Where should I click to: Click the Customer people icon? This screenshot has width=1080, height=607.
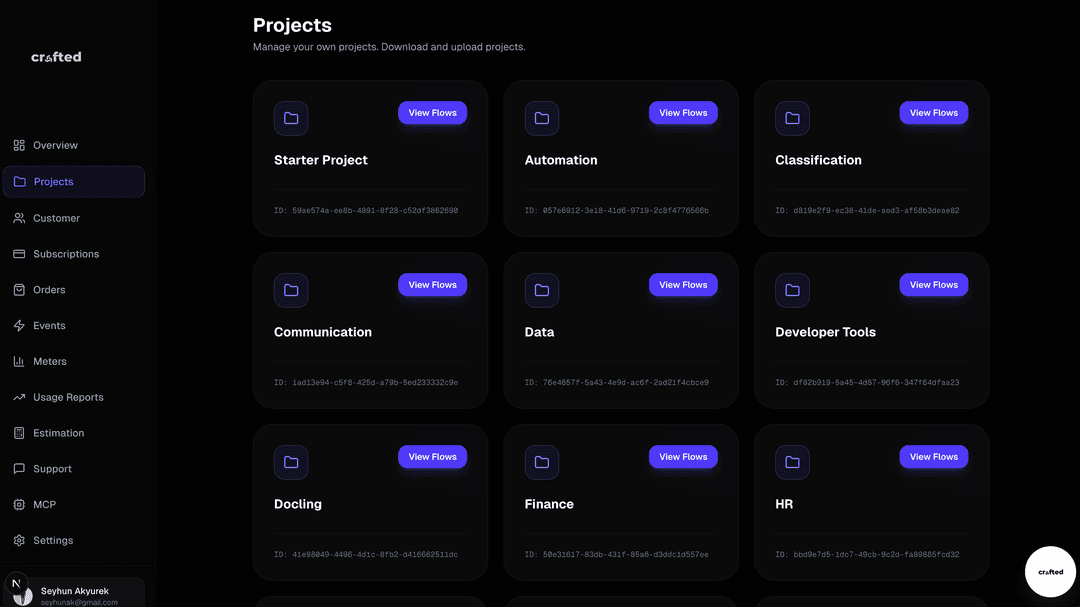click(x=19, y=218)
